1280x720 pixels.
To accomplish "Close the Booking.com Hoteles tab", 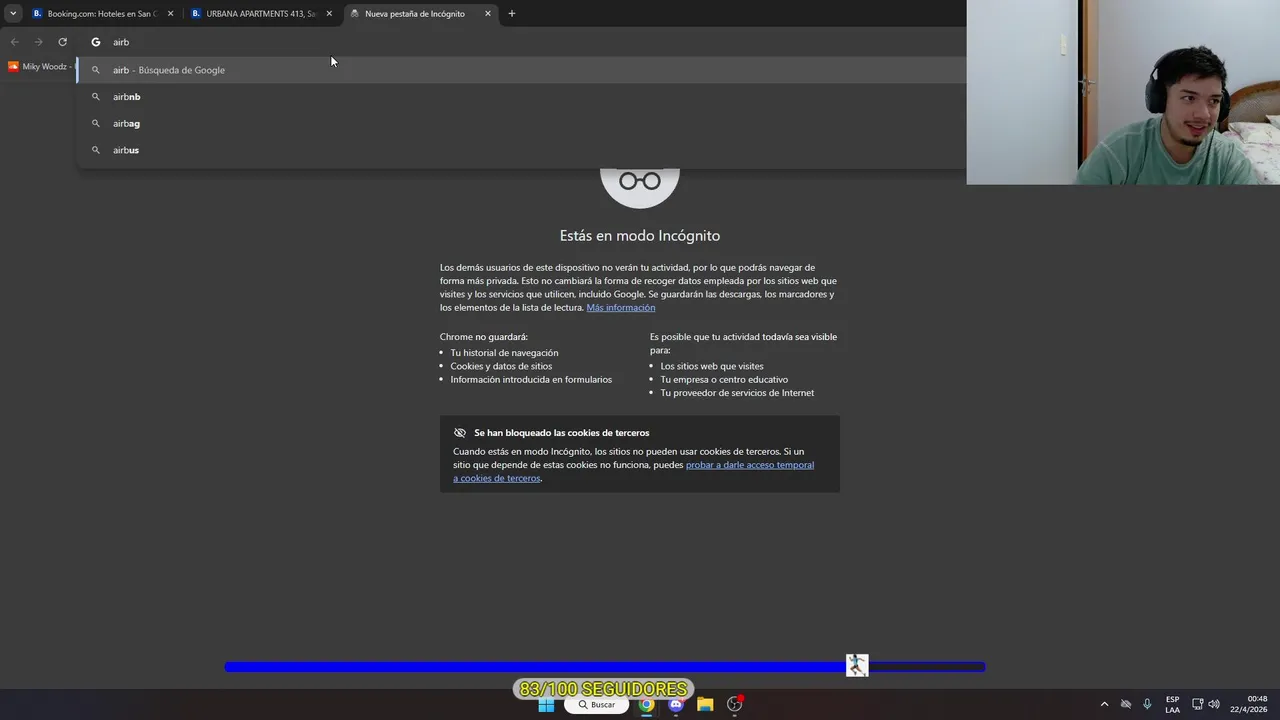I will coord(170,14).
